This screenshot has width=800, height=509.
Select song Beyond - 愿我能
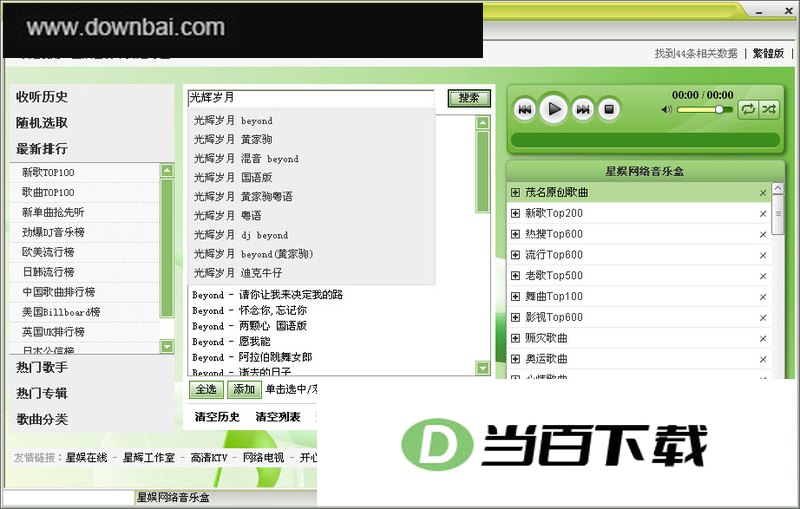click(x=231, y=342)
